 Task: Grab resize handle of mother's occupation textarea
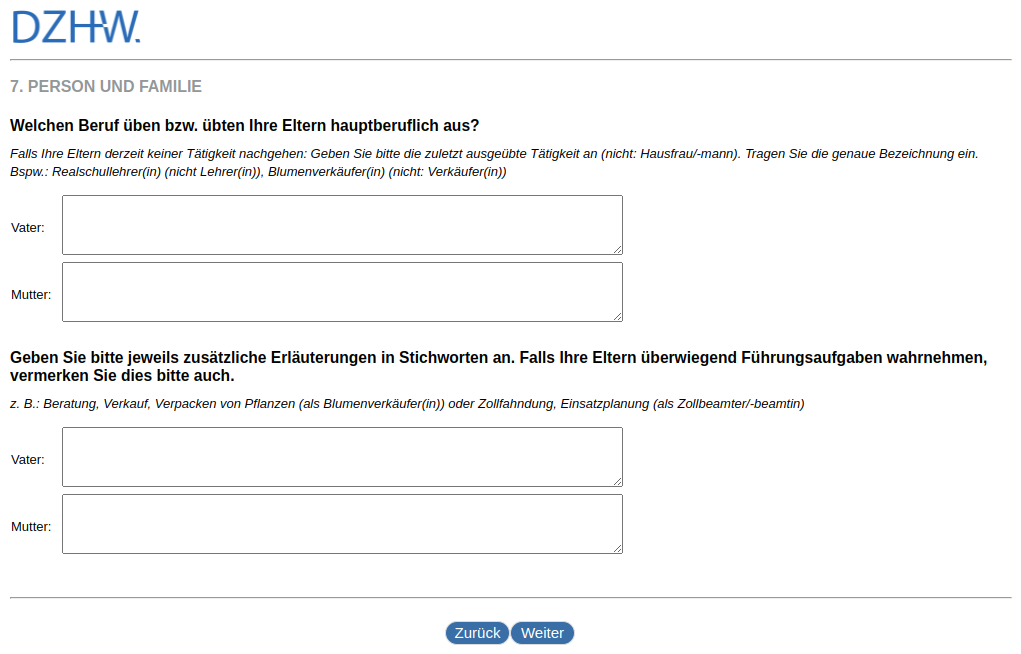pyautogui.click(x=617, y=316)
